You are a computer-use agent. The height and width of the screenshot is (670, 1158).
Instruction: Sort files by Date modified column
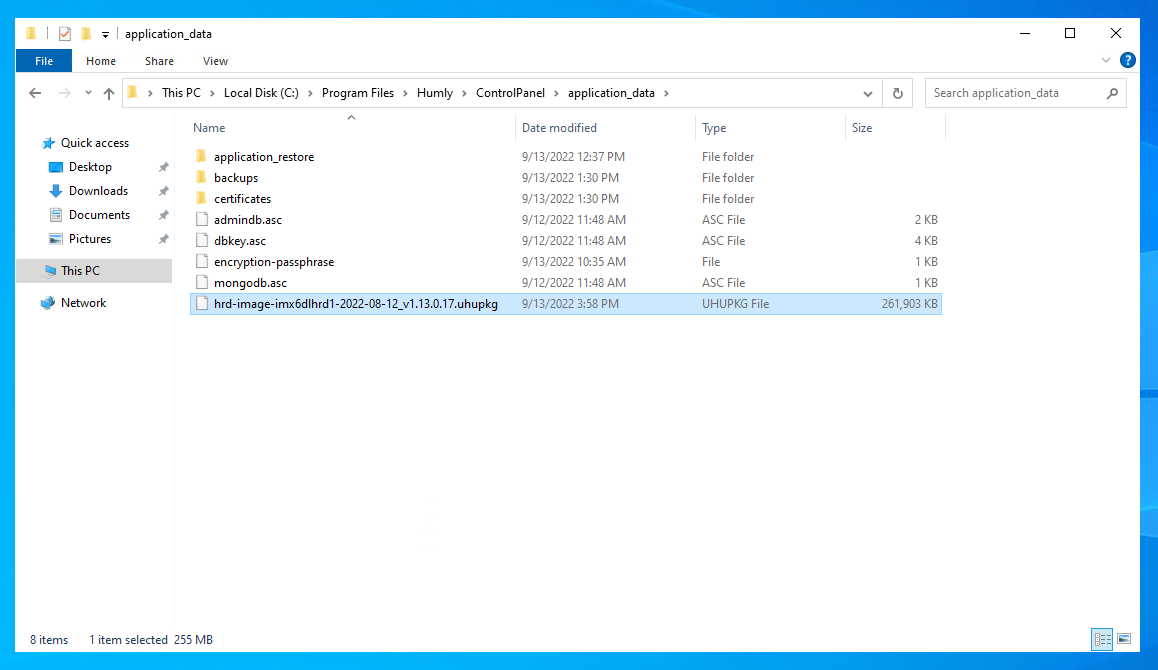(x=559, y=128)
